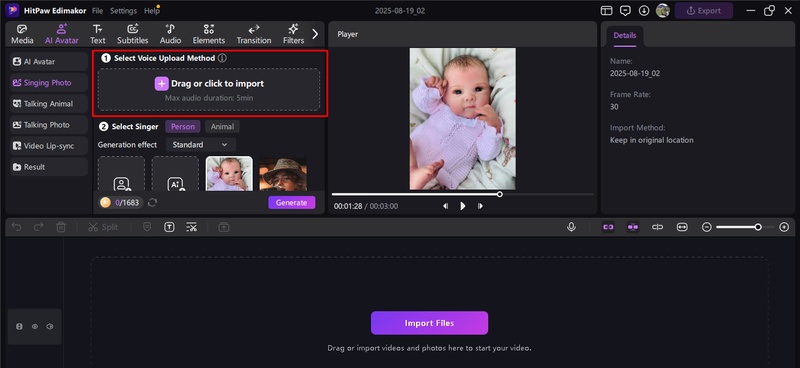Click the timeline zoom slider
The height and width of the screenshot is (368, 800).
pyautogui.click(x=745, y=227)
